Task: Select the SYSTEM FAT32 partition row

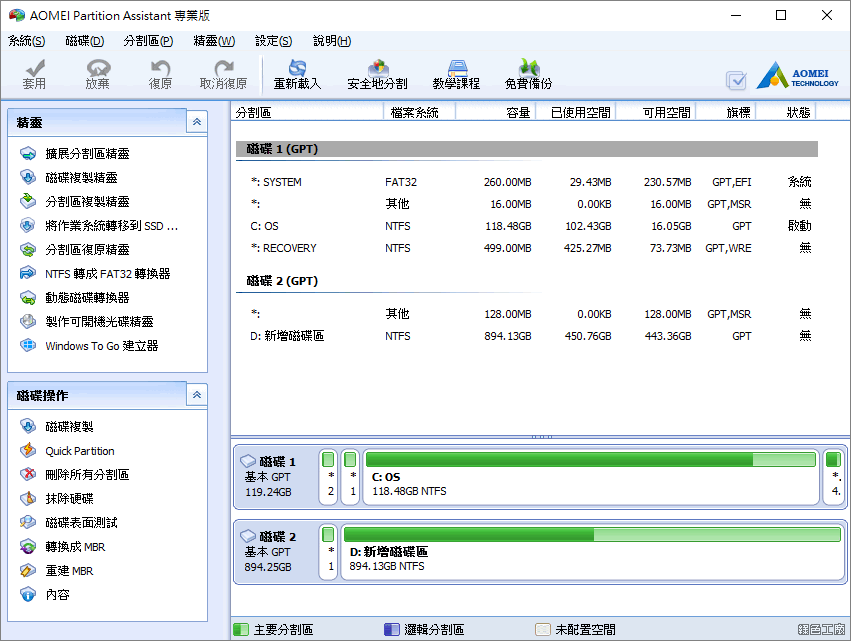Action: tap(526, 182)
